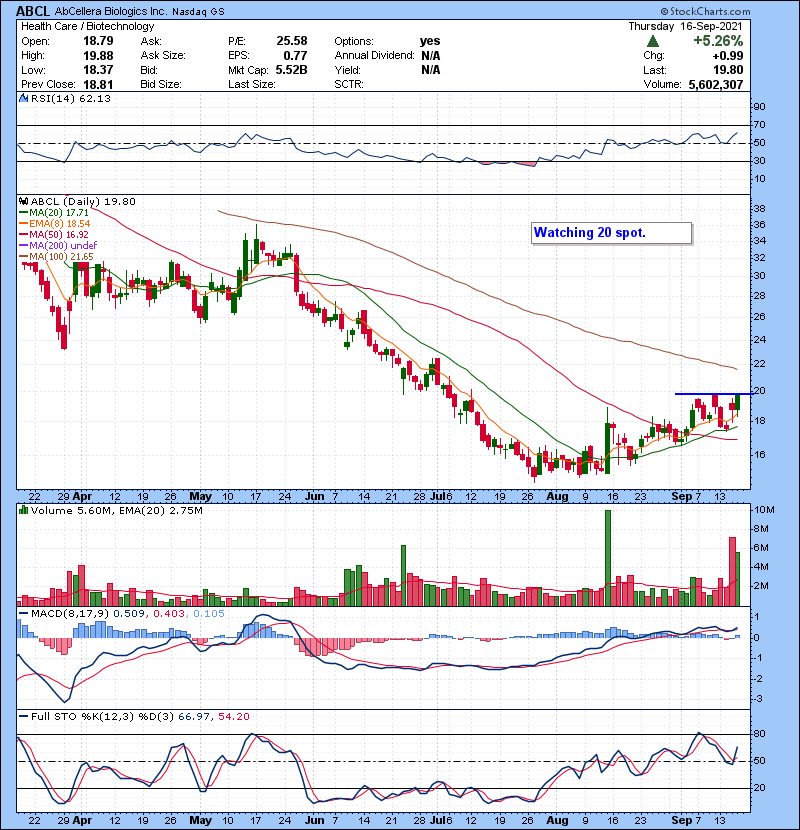This screenshot has width=800, height=830.
Task: Click the Aug month label on price axis
Action: click(557, 497)
